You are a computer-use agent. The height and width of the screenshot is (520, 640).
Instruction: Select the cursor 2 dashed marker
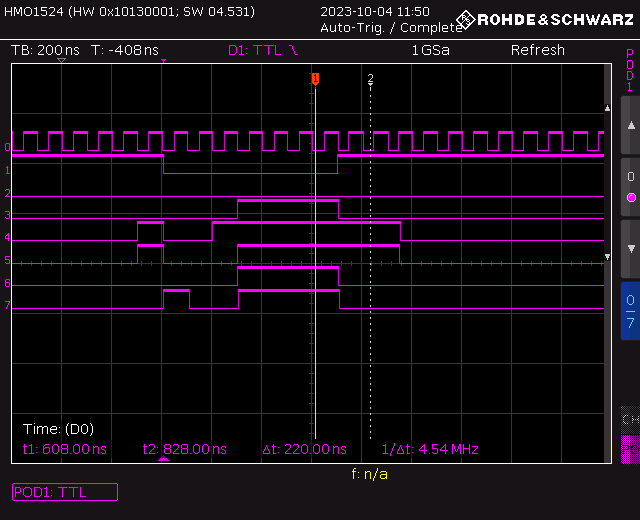370,79
